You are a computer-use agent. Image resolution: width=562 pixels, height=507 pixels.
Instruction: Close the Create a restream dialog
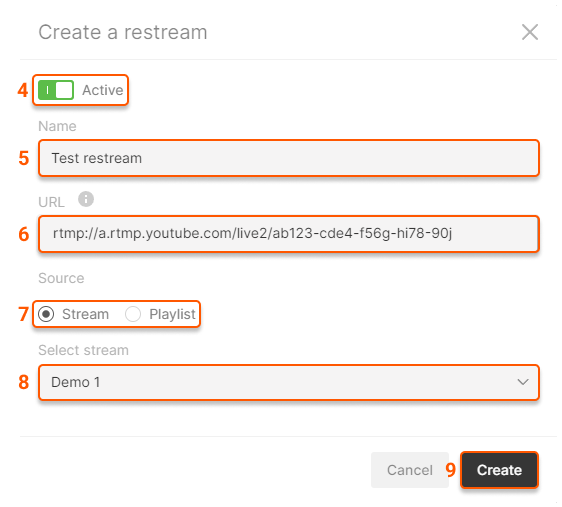pos(530,32)
